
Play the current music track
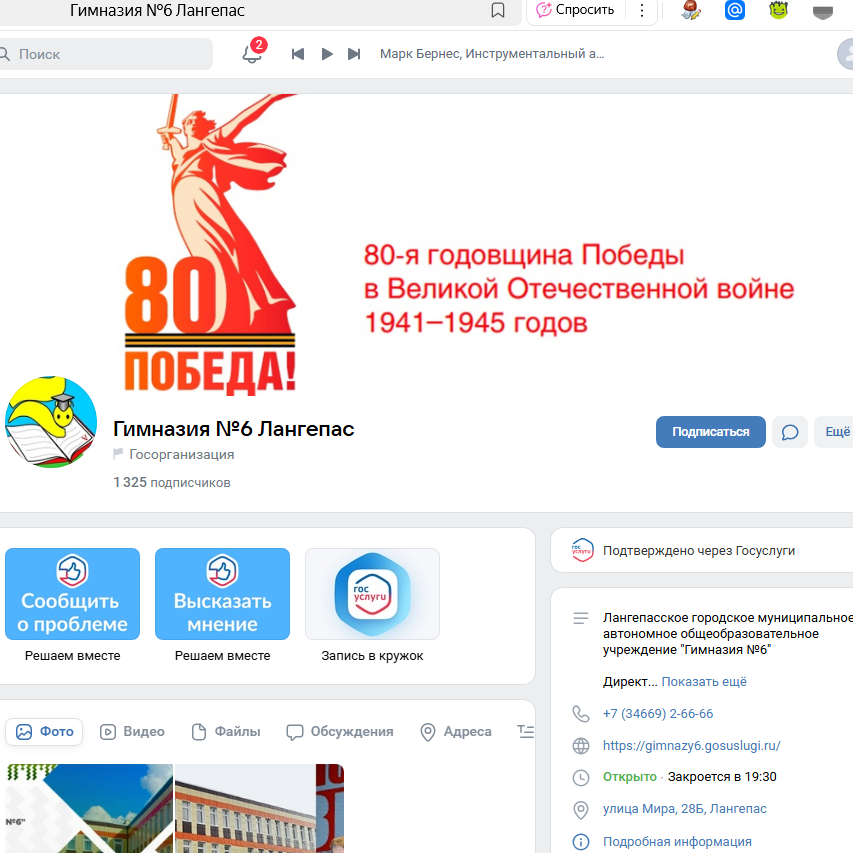click(x=326, y=54)
